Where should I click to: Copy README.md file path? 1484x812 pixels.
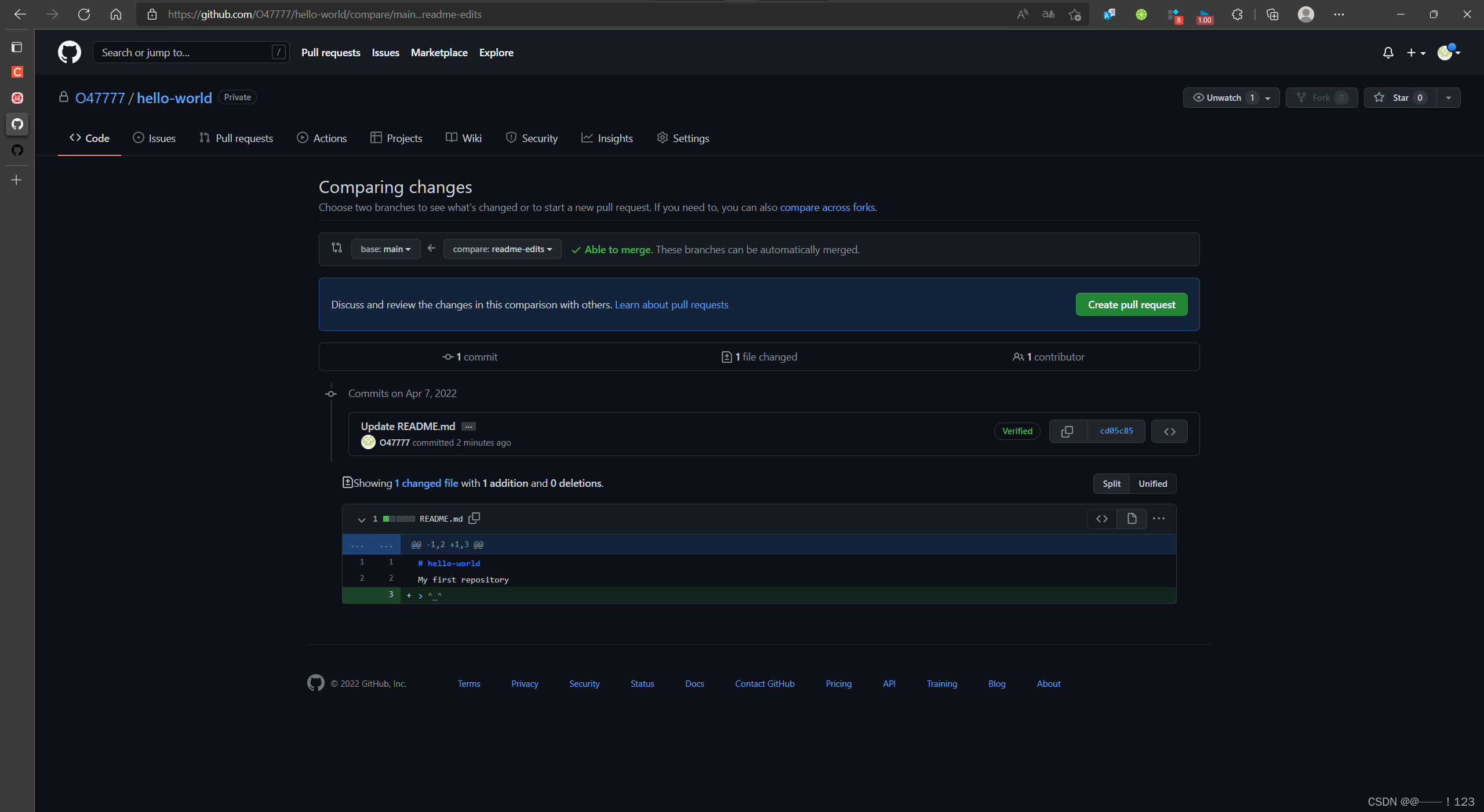point(474,518)
